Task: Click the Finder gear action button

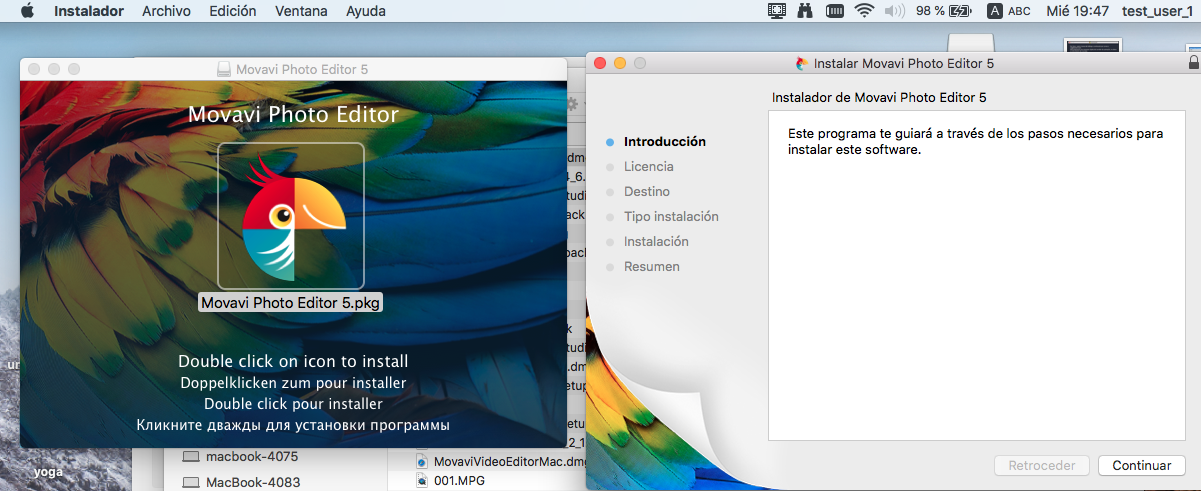Action: 573,103
